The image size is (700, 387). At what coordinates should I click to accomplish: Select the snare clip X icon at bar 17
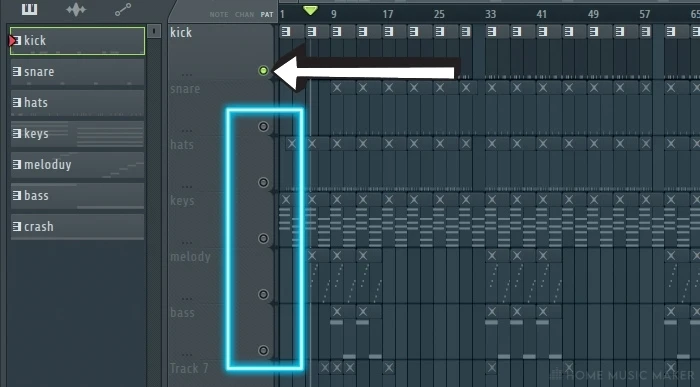coord(389,88)
